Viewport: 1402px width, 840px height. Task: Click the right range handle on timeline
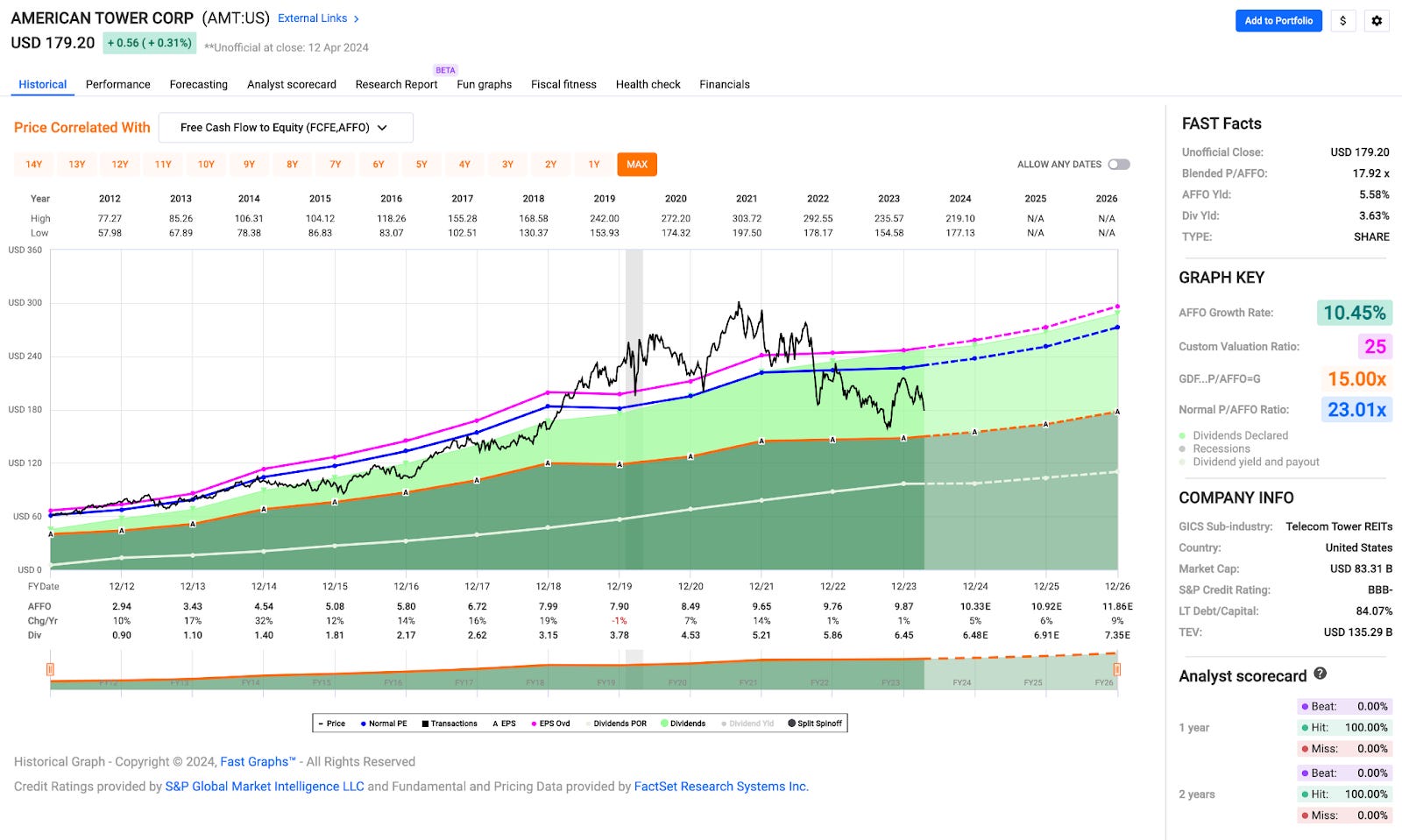click(x=1117, y=670)
